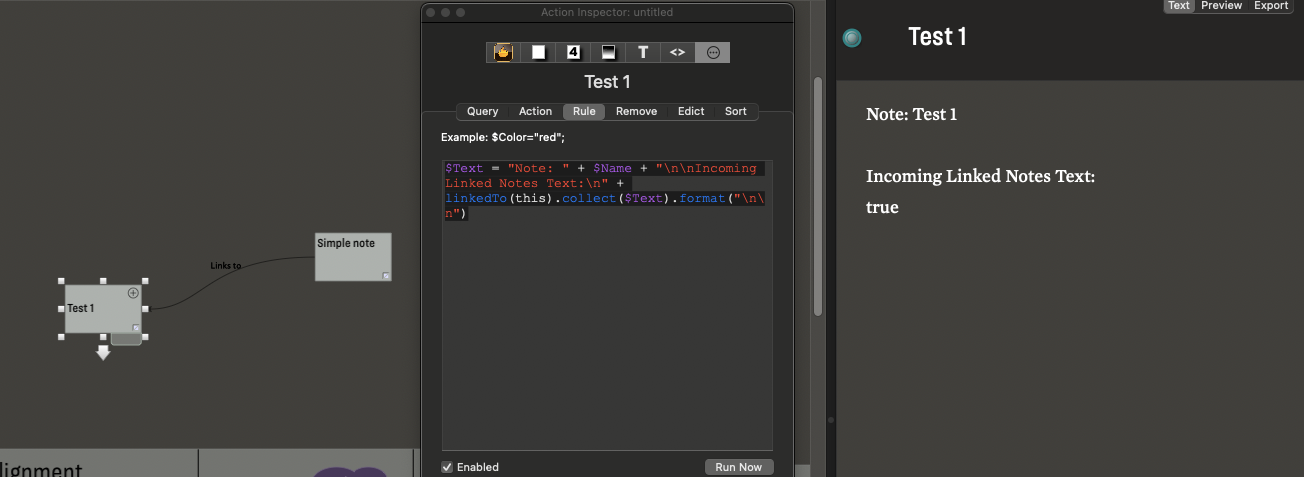This screenshot has width=1304, height=477.
Task: Click the plus badge on Test 1 note
Action: click(x=133, y=293)
